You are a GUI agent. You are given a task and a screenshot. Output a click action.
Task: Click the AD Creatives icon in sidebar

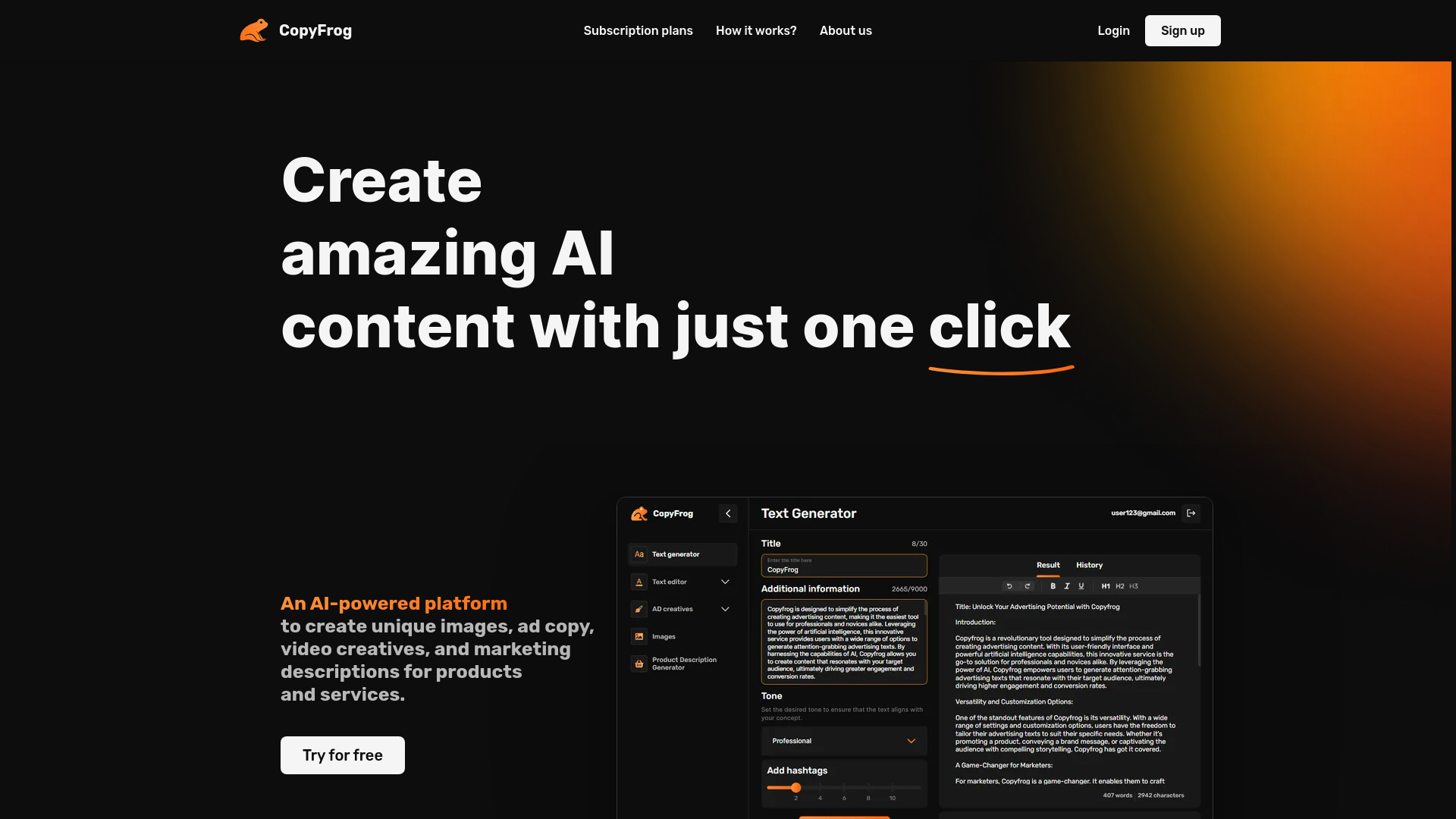click(638, 608)
